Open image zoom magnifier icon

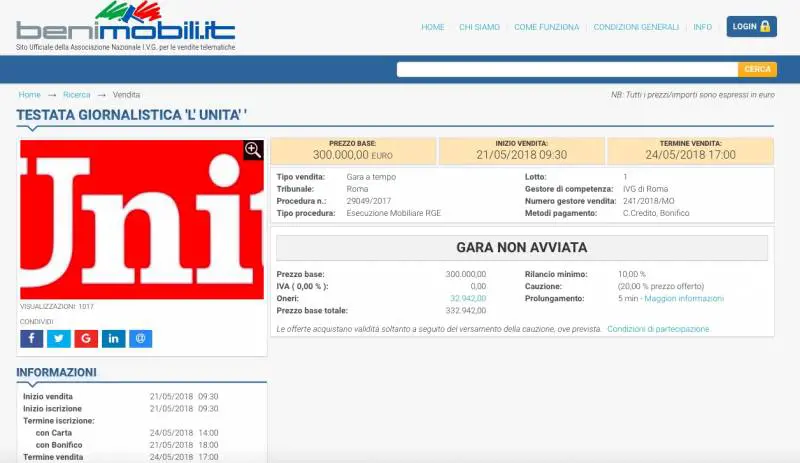click(x=253, y=150)
